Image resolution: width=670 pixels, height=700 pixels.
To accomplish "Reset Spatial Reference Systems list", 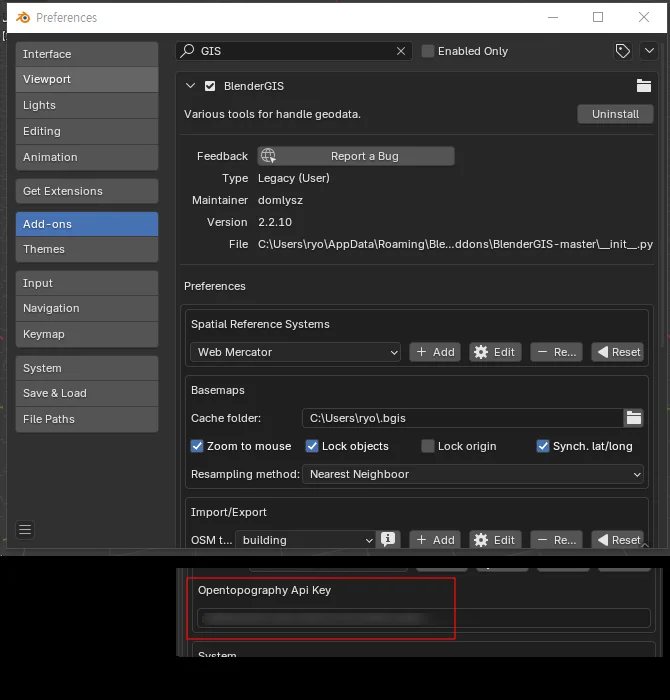I will (x=620, y=352).
